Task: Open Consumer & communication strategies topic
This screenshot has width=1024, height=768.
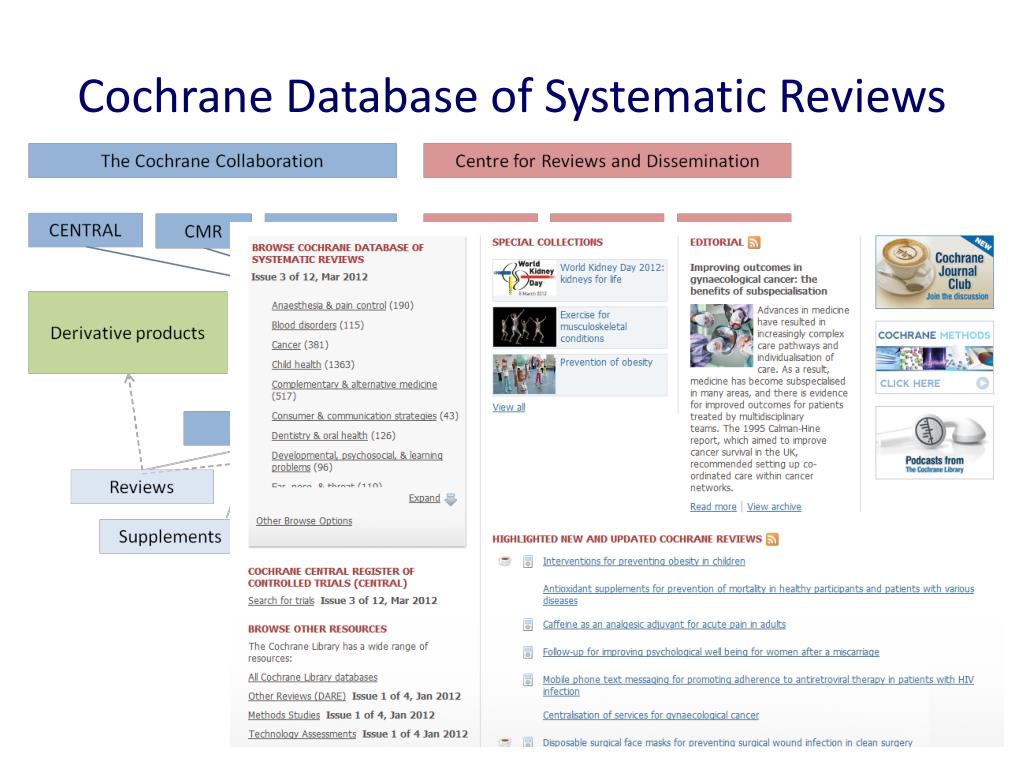Action: 354,416
